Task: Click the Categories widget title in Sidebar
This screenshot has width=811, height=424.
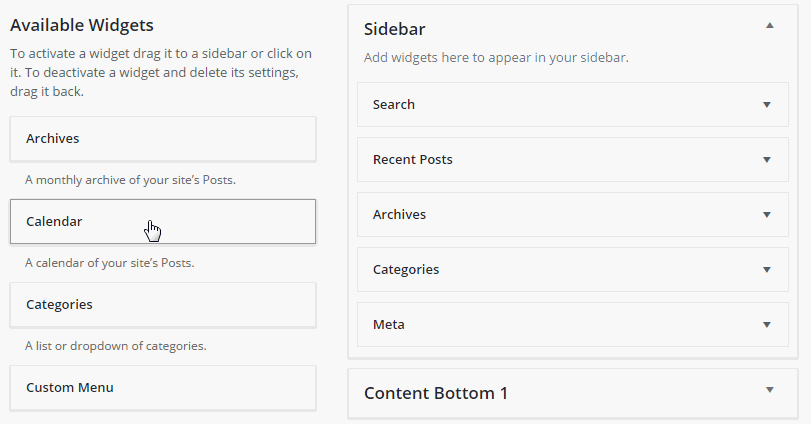Action: (406, 269)
